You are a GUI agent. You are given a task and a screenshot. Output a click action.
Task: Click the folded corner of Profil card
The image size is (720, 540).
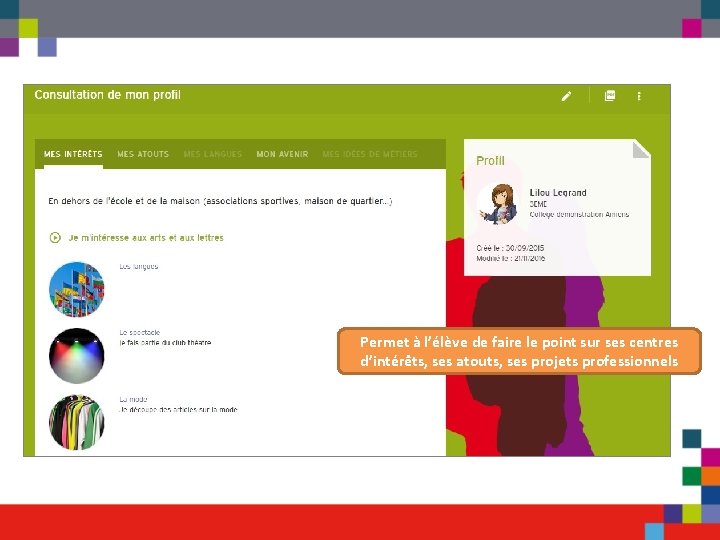(641, 149)
